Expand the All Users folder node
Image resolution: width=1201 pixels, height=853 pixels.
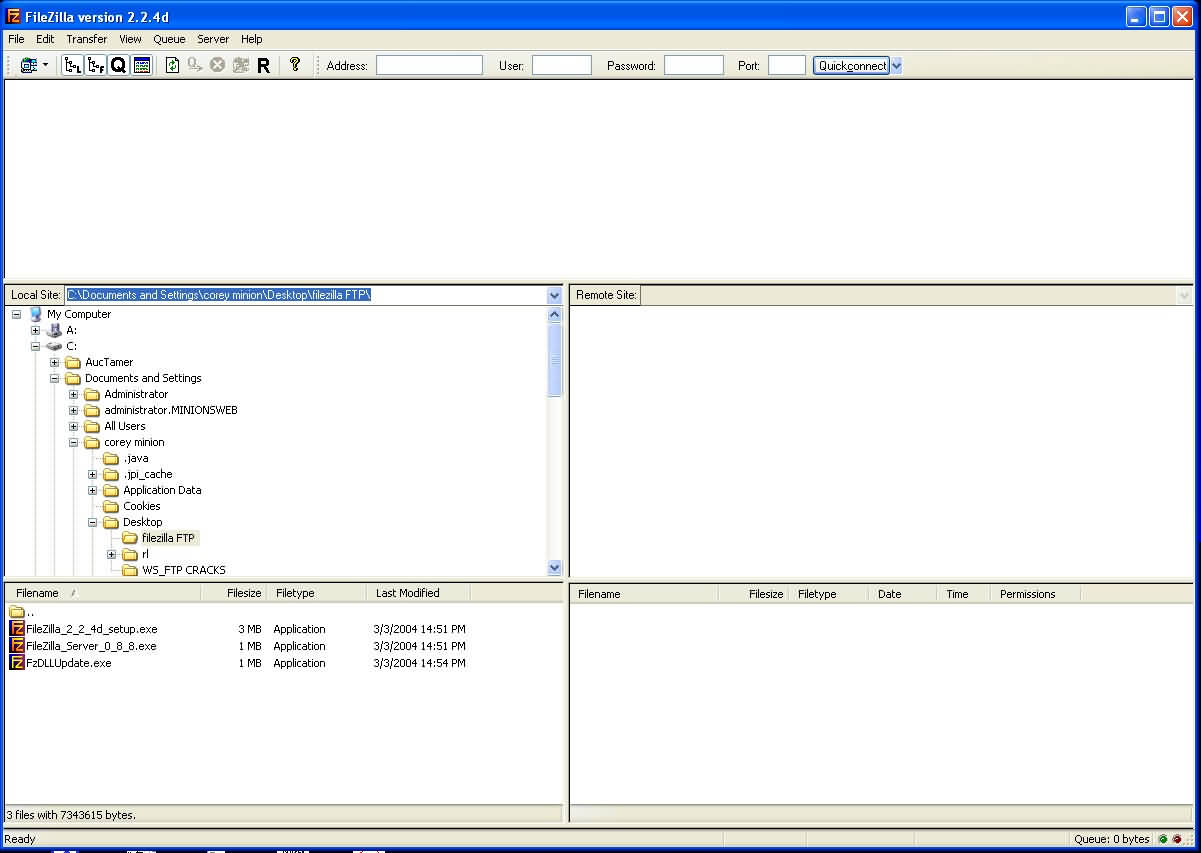tap(74, 426)
